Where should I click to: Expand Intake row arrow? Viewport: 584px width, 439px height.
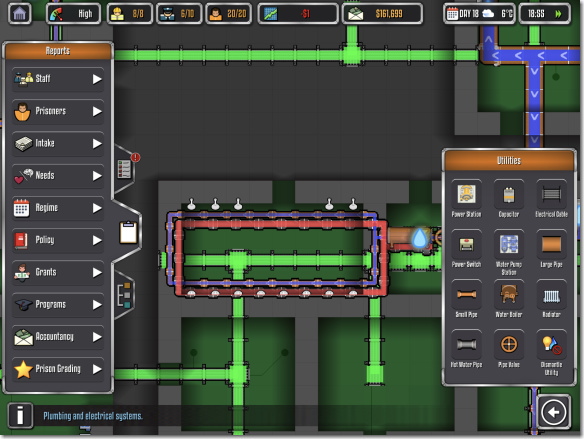97,143
